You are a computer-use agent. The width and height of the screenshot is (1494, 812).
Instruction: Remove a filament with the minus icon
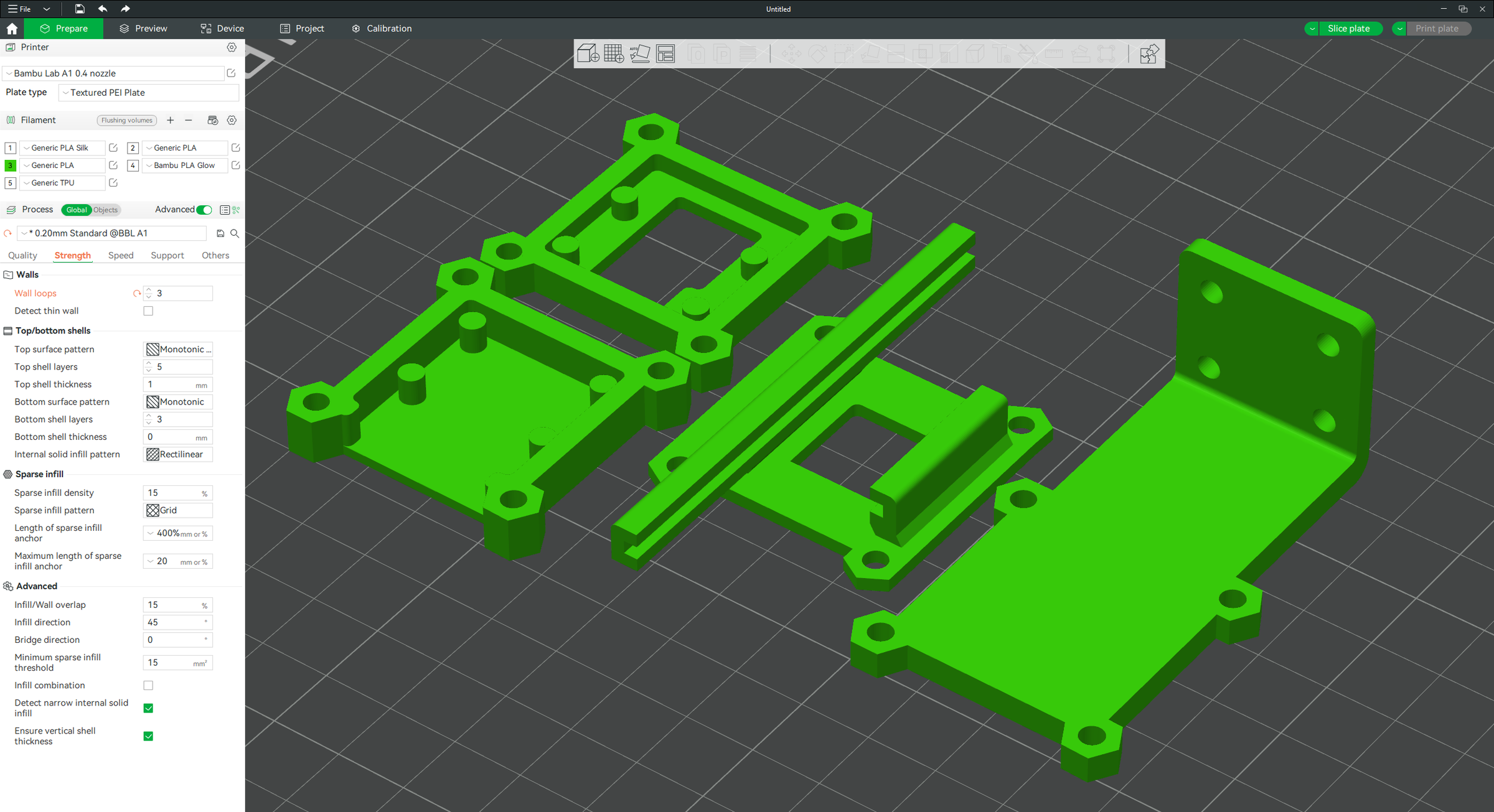pyautogui.click(x=189, y=120)
